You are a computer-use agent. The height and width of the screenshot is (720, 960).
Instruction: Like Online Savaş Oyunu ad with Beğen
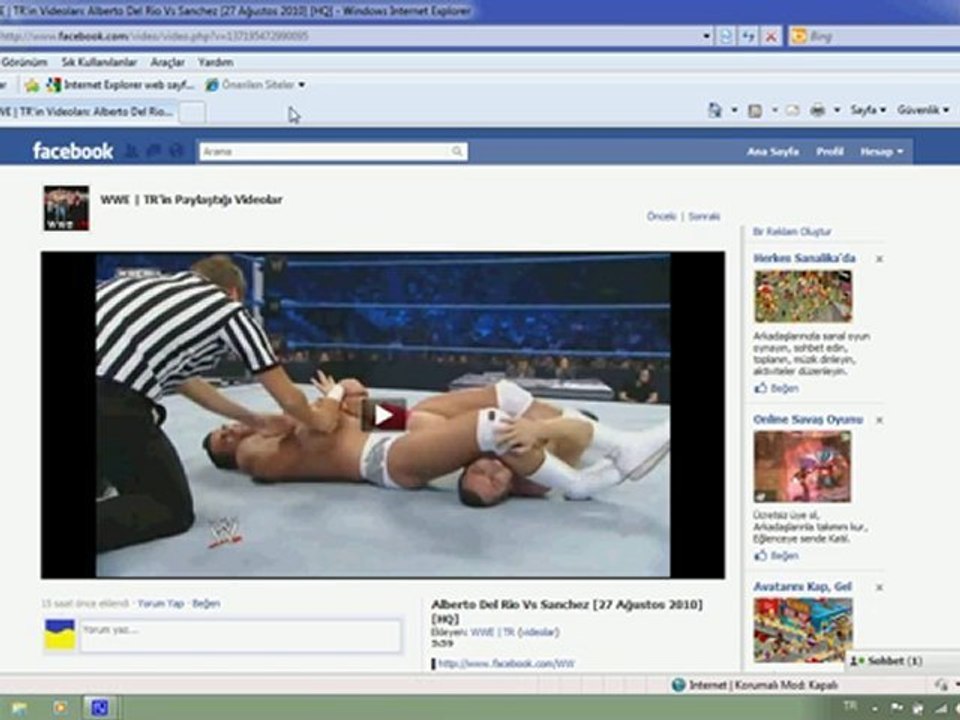[x=776, y=556]
